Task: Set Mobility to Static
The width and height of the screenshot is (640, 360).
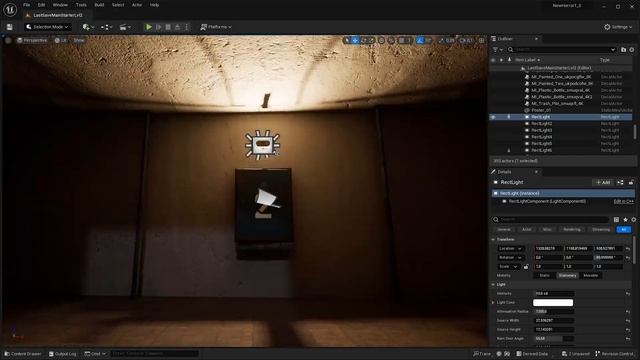Action: click(544, 276)
